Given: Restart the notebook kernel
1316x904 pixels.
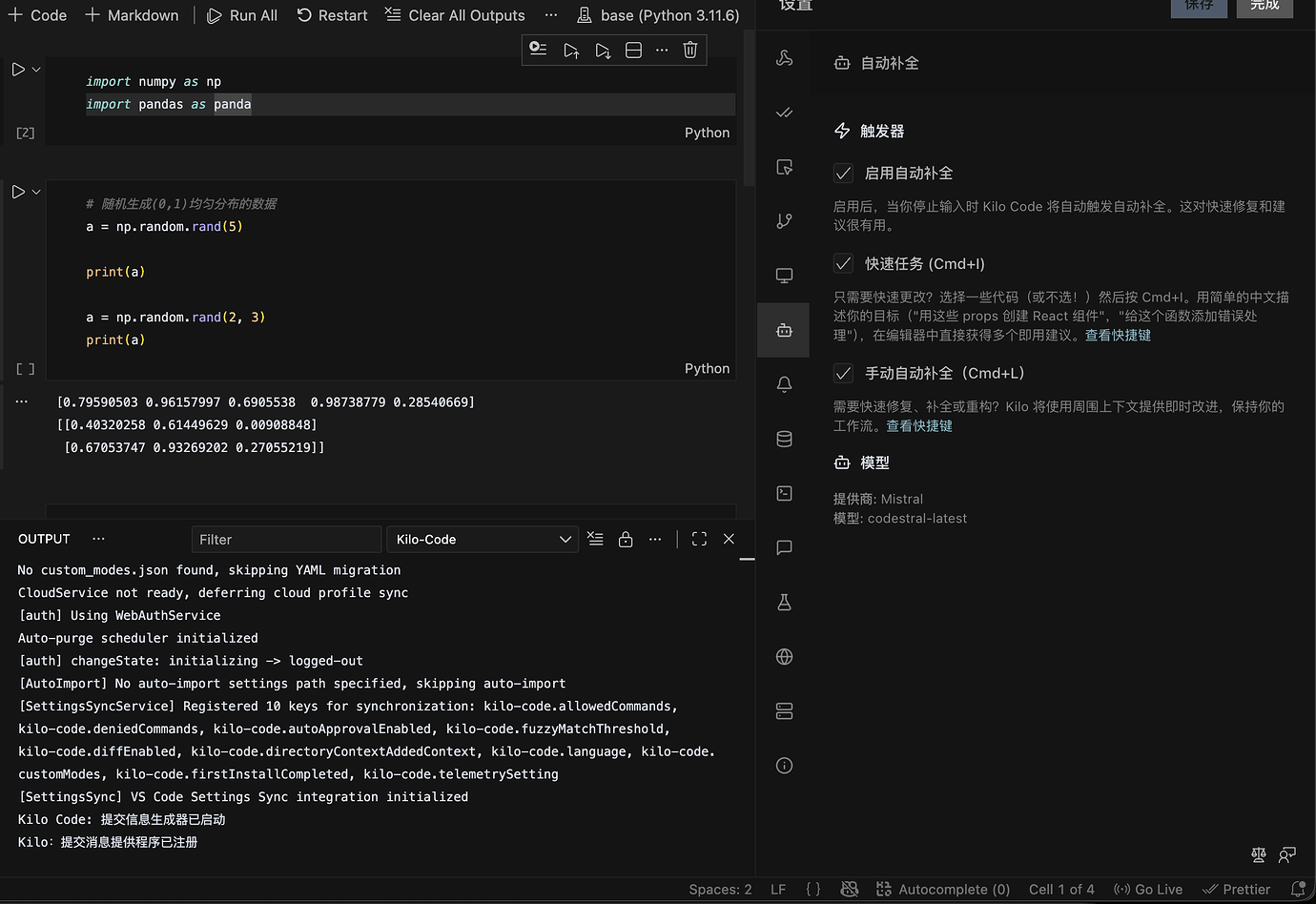Looking at the screenshot, I should tap(332, 15).
